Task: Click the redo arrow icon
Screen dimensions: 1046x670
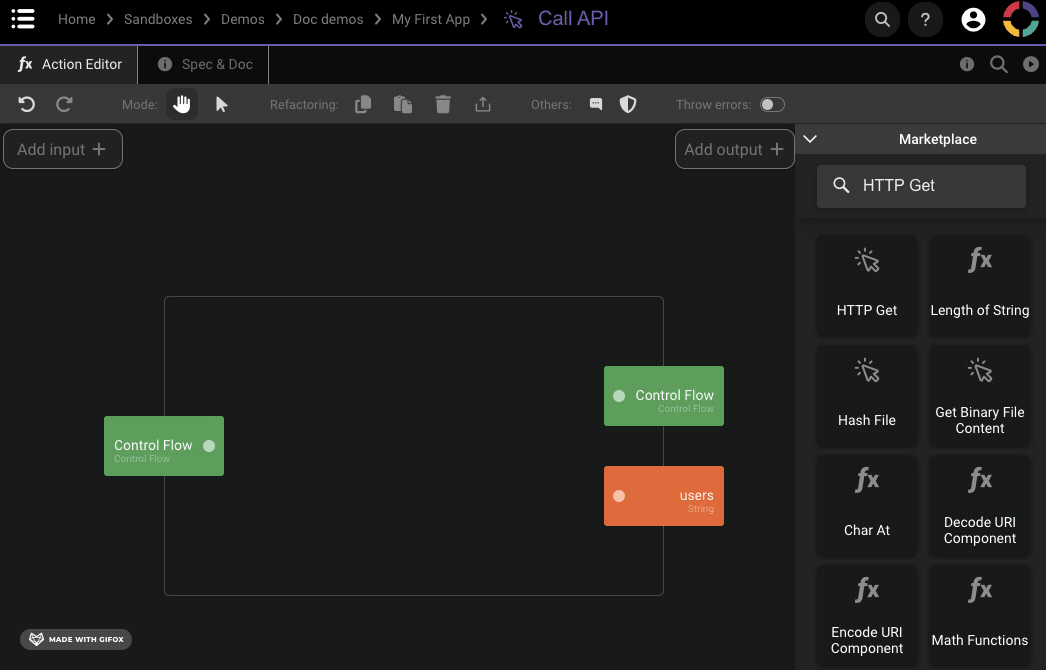Action: 64,104
